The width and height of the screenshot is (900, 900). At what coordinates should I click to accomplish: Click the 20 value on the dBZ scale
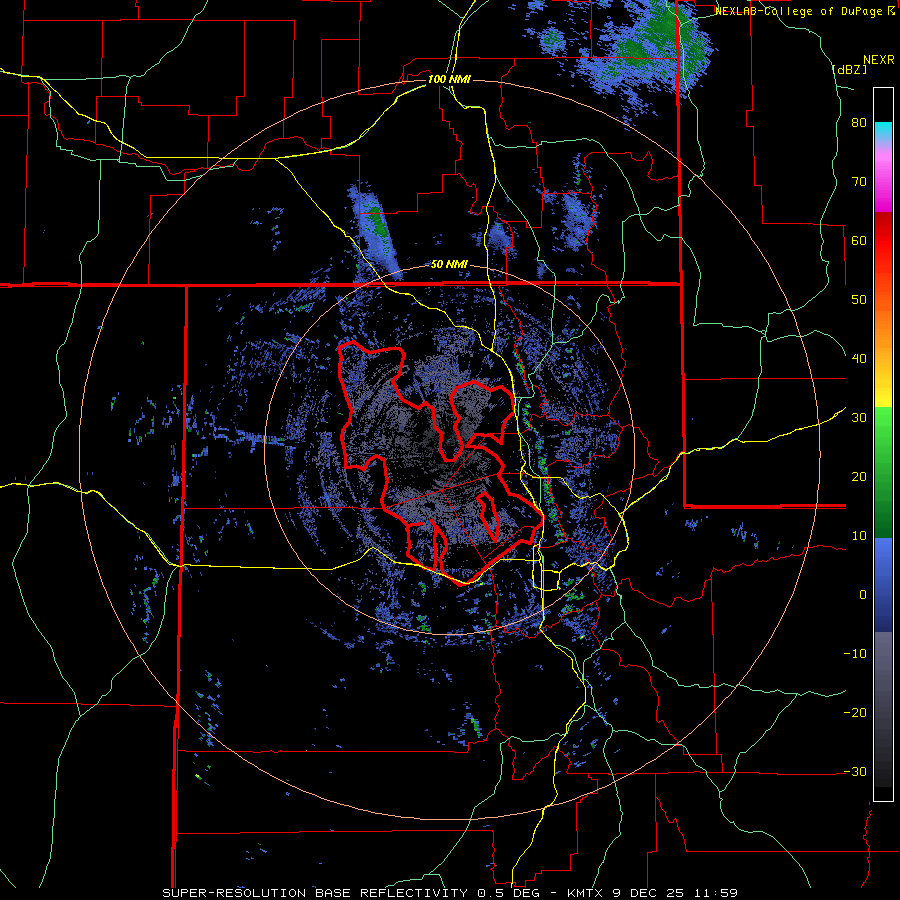pyautogui.click(x=859, y=477)
